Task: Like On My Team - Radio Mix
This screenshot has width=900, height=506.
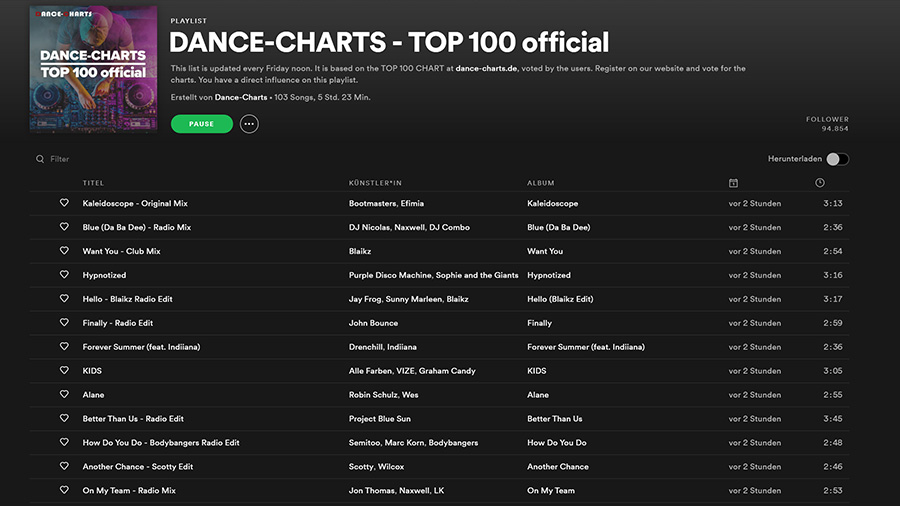Action: tap(64, 490)
